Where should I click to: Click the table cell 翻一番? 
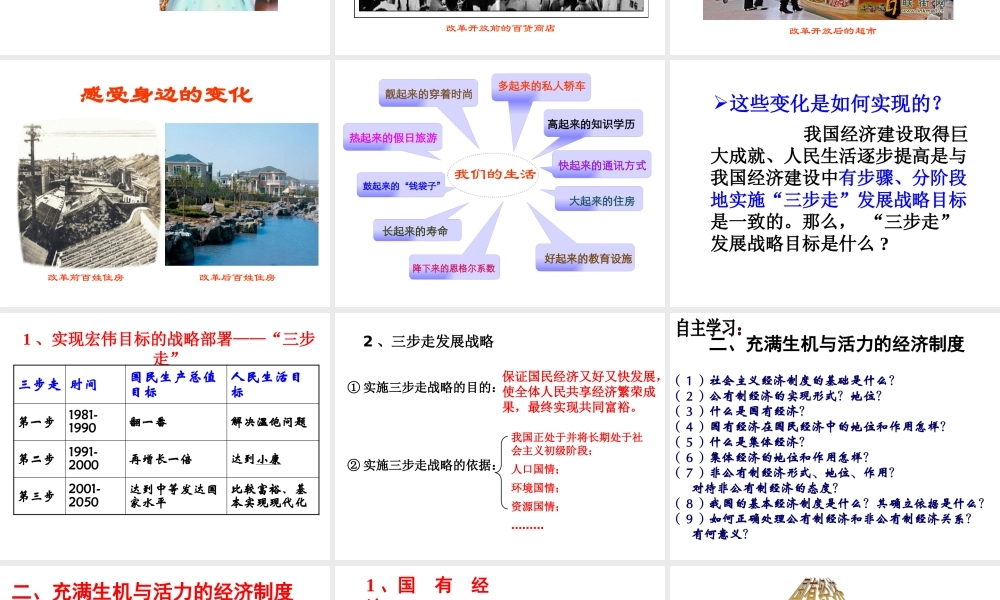(176, 421)
